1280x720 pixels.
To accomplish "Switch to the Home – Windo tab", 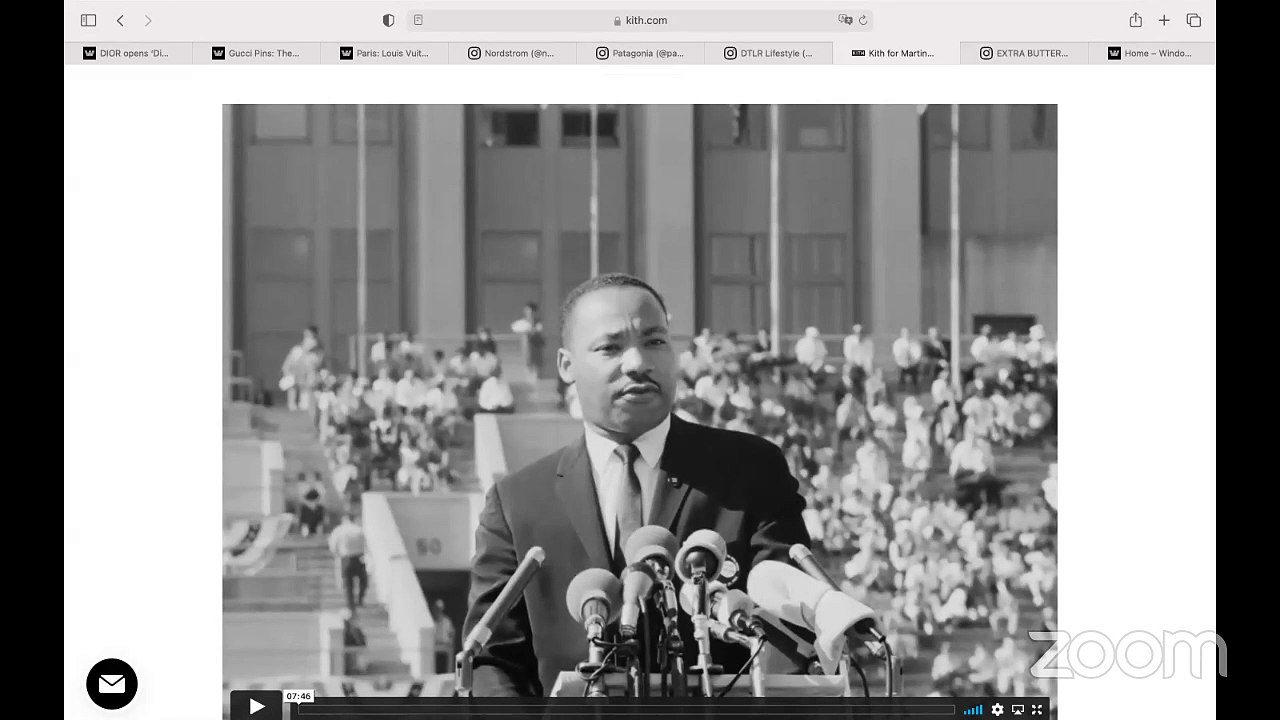I will (1152, 53).
